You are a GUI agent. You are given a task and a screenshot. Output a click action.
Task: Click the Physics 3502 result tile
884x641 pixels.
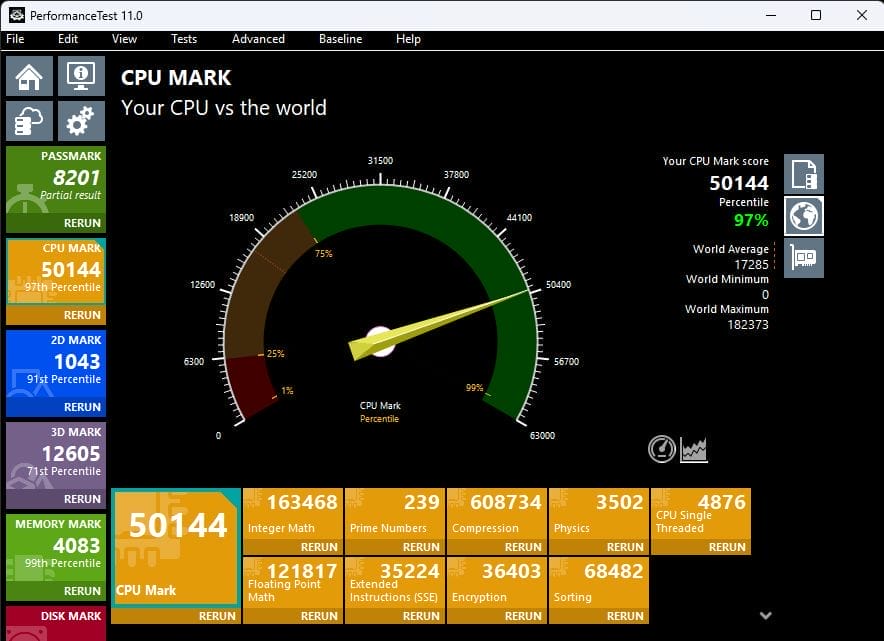(x=599, y=514)
